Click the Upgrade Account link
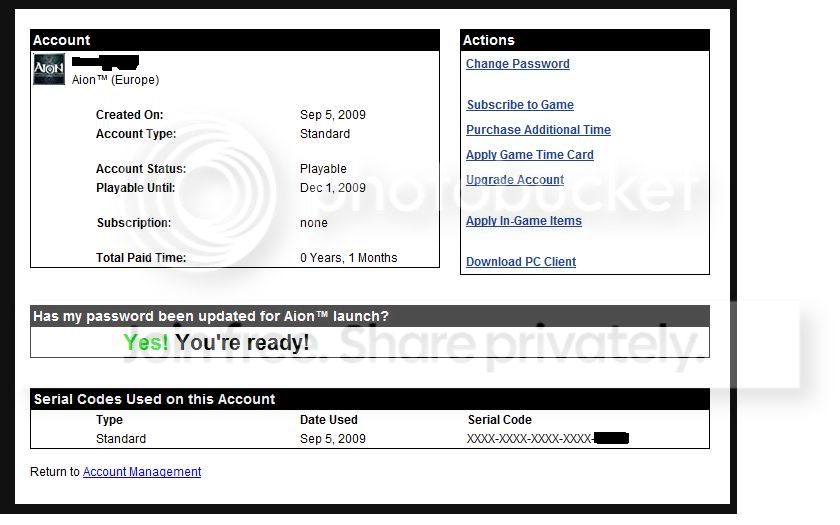840x525 pixels. click(514, 180)
